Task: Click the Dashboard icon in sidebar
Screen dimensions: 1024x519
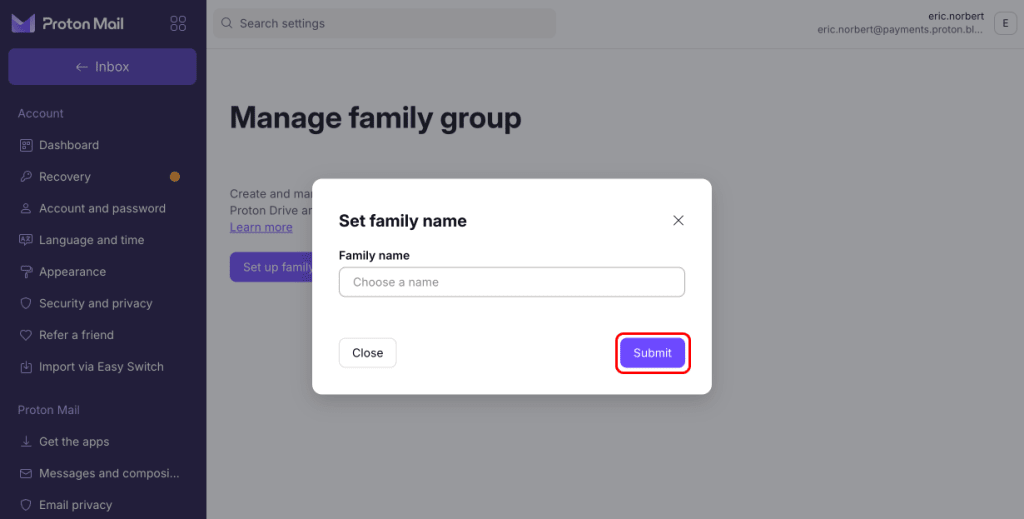Action: pos(25,145)
